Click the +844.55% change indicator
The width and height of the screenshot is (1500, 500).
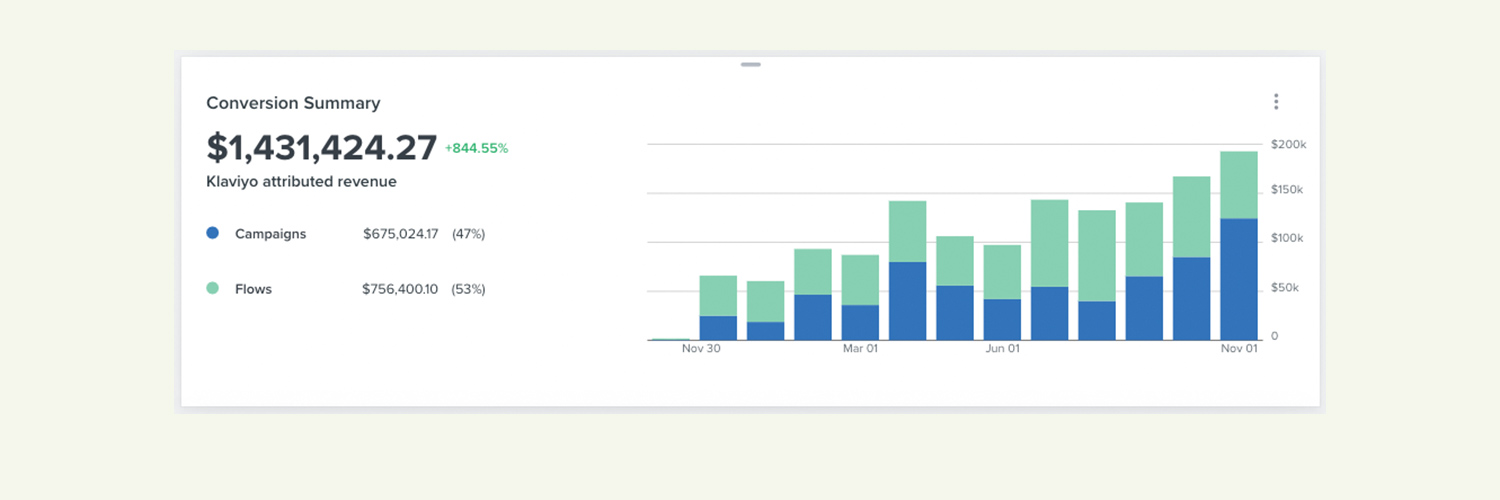click(x=477, y=148)
